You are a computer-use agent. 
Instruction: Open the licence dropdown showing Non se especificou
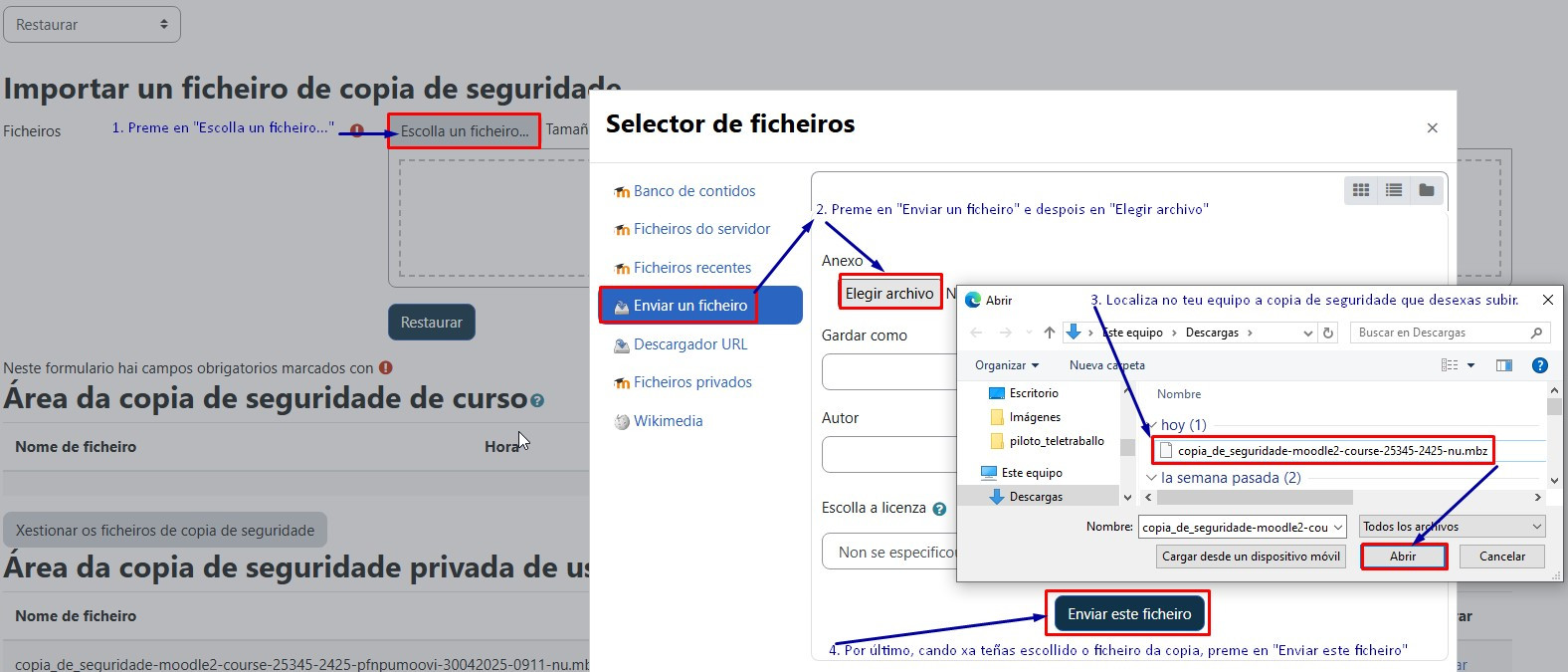coord(889,552)
